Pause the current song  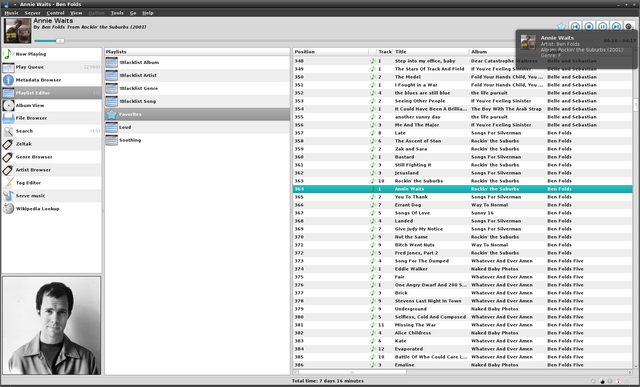tap(602, 27)
